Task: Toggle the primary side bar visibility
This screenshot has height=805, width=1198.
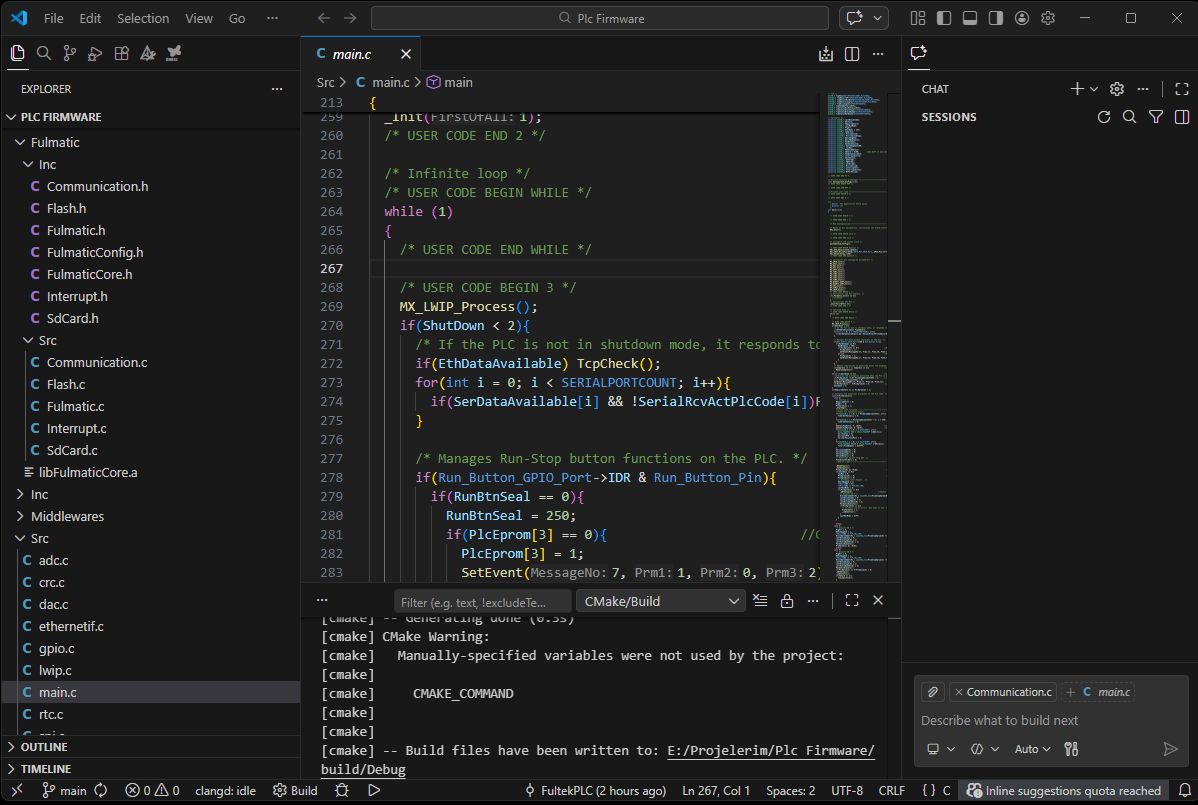Action: [943, 18]
